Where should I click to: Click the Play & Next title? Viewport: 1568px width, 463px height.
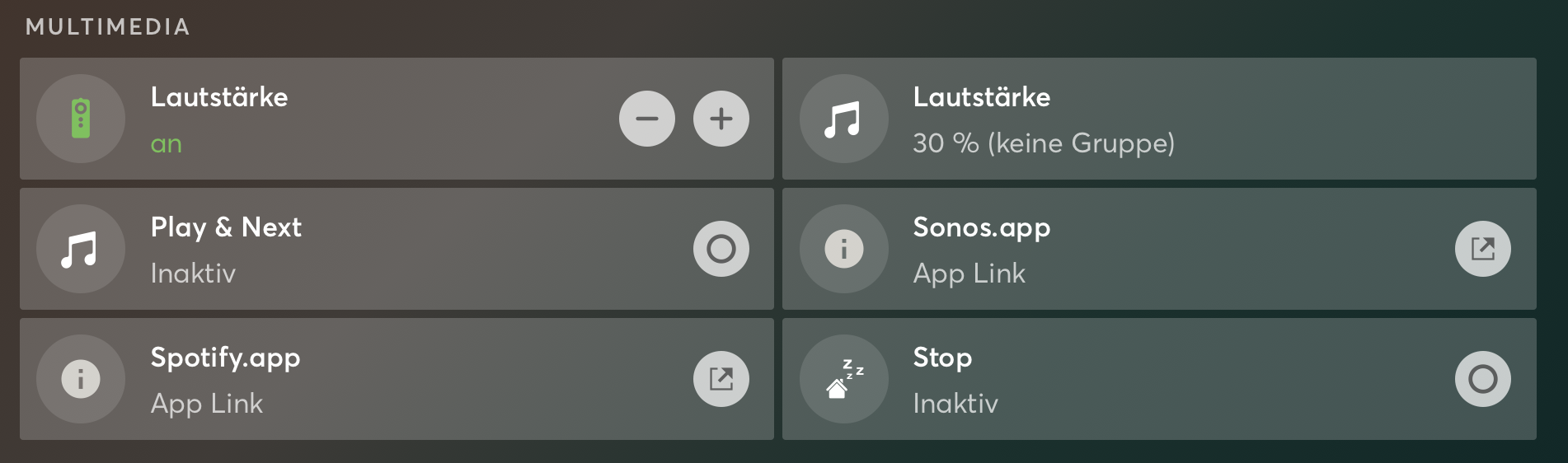point(226,227)
